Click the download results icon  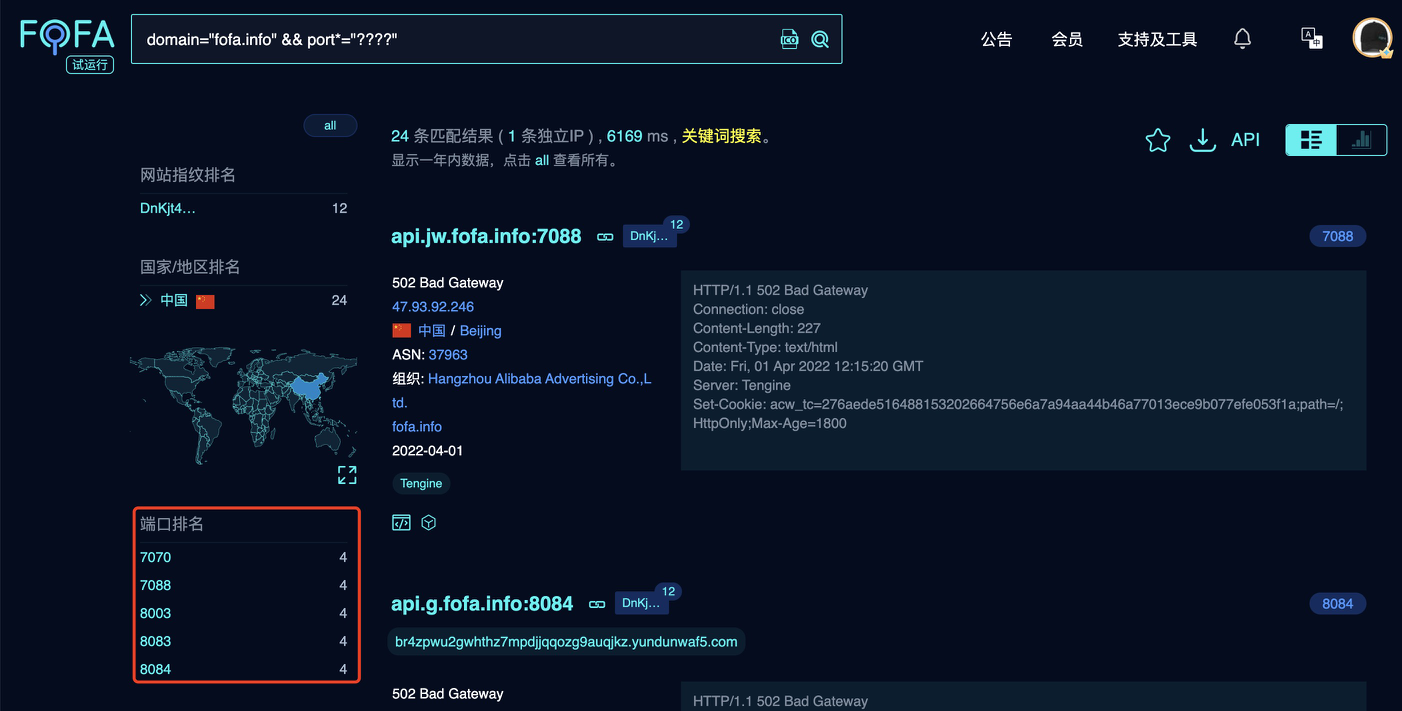coord(1201,140)
